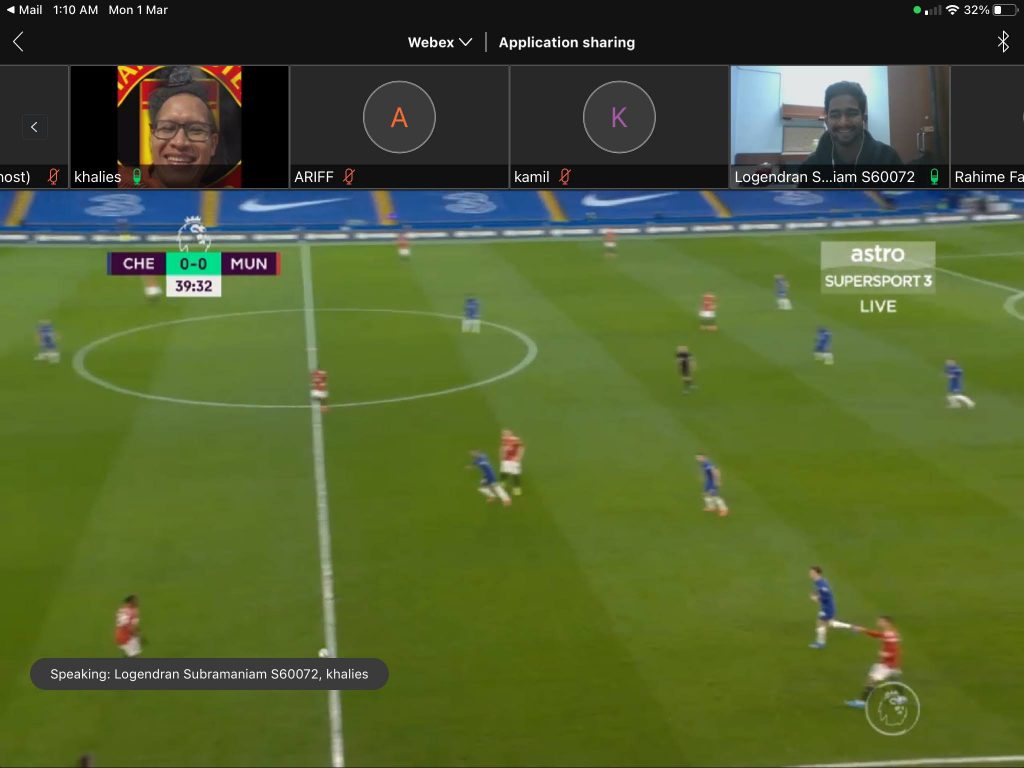
Task: Tap ARIFF's muted microphone icon
Action: 349,177
